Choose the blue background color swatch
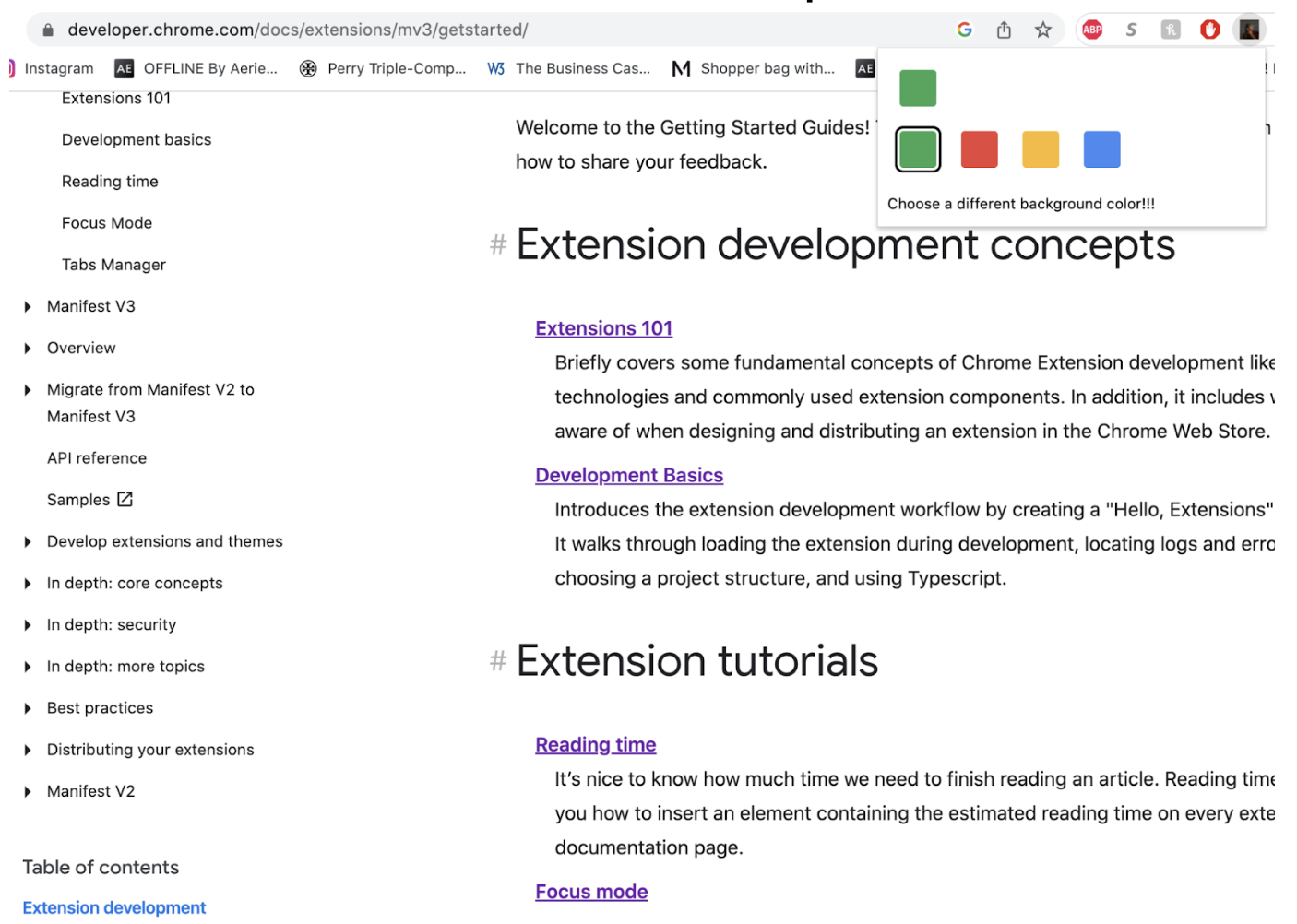Image resolution: width=1297 pixels, height=924 pixels. pos(1101,149)
